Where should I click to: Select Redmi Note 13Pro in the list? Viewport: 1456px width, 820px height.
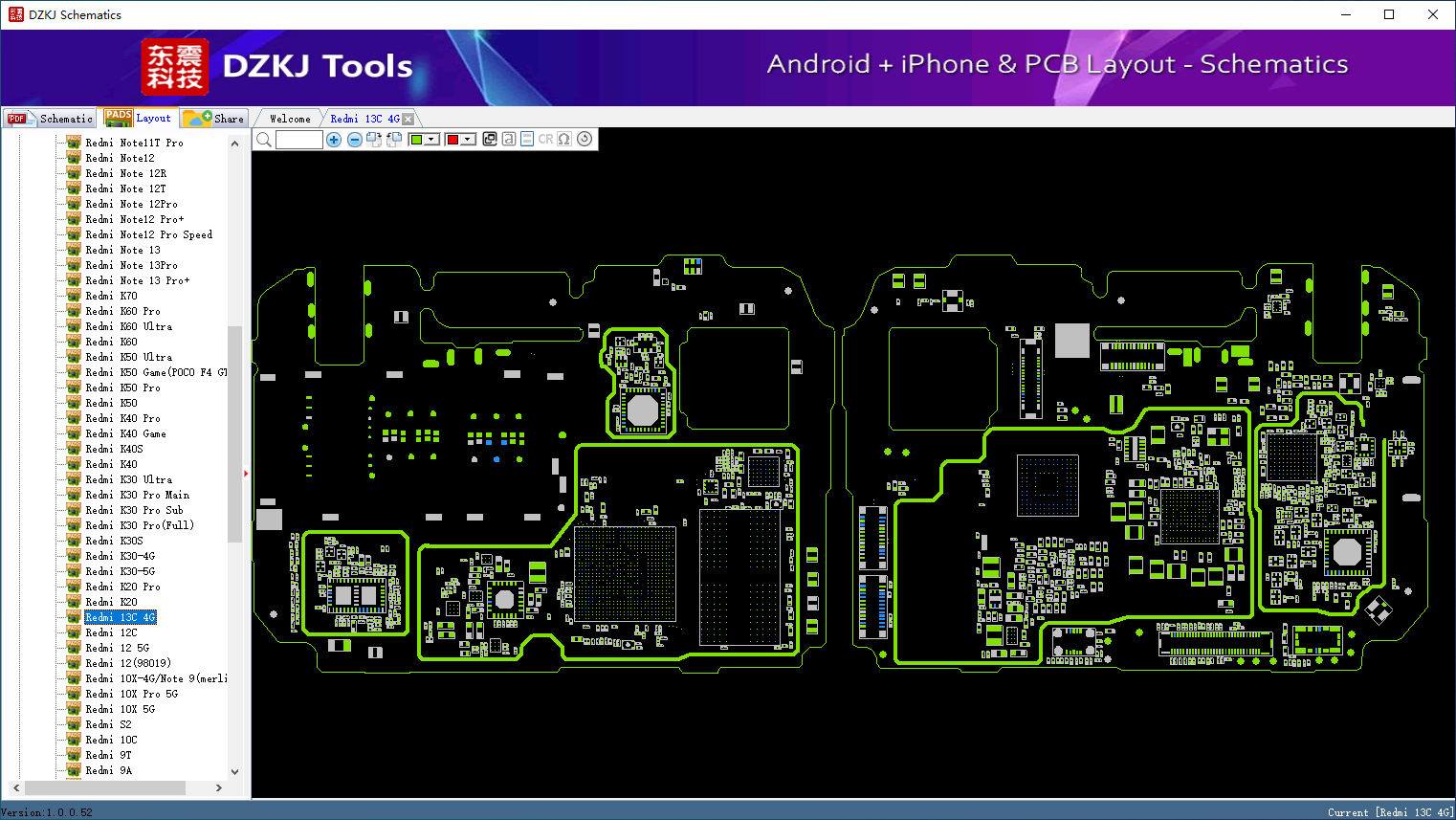[131, 265]
